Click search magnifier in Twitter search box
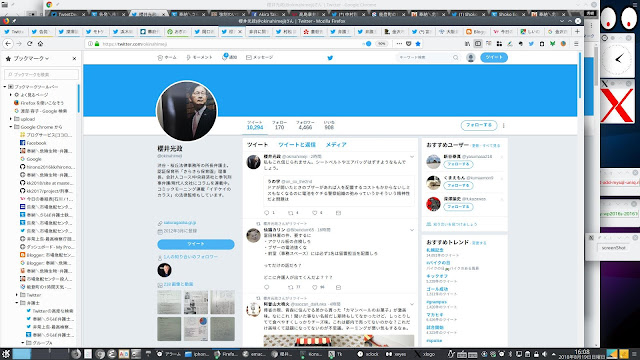Viewport: 640px width, 360px height. (456, 58)
